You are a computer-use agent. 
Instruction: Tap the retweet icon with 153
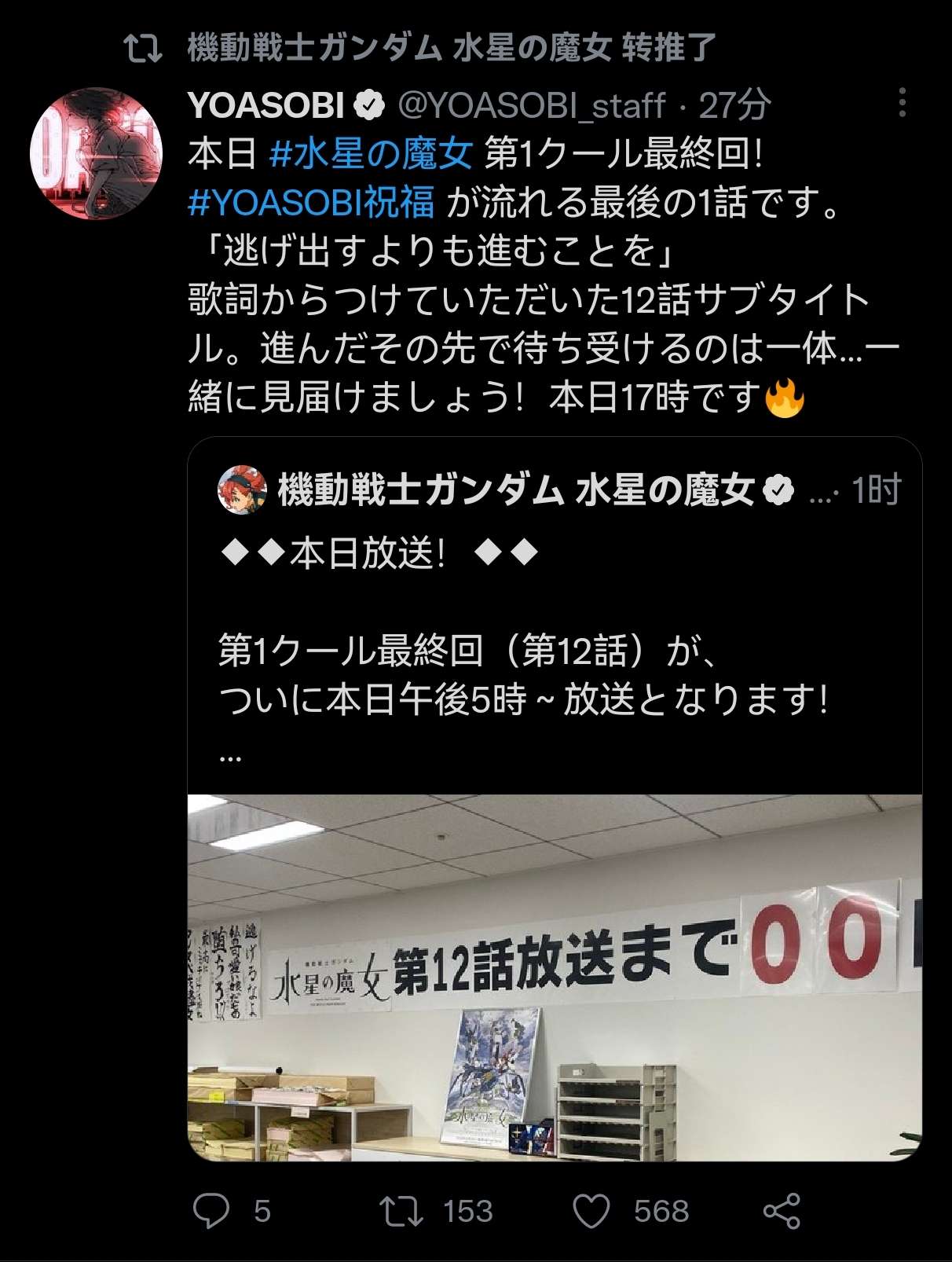401,1210
